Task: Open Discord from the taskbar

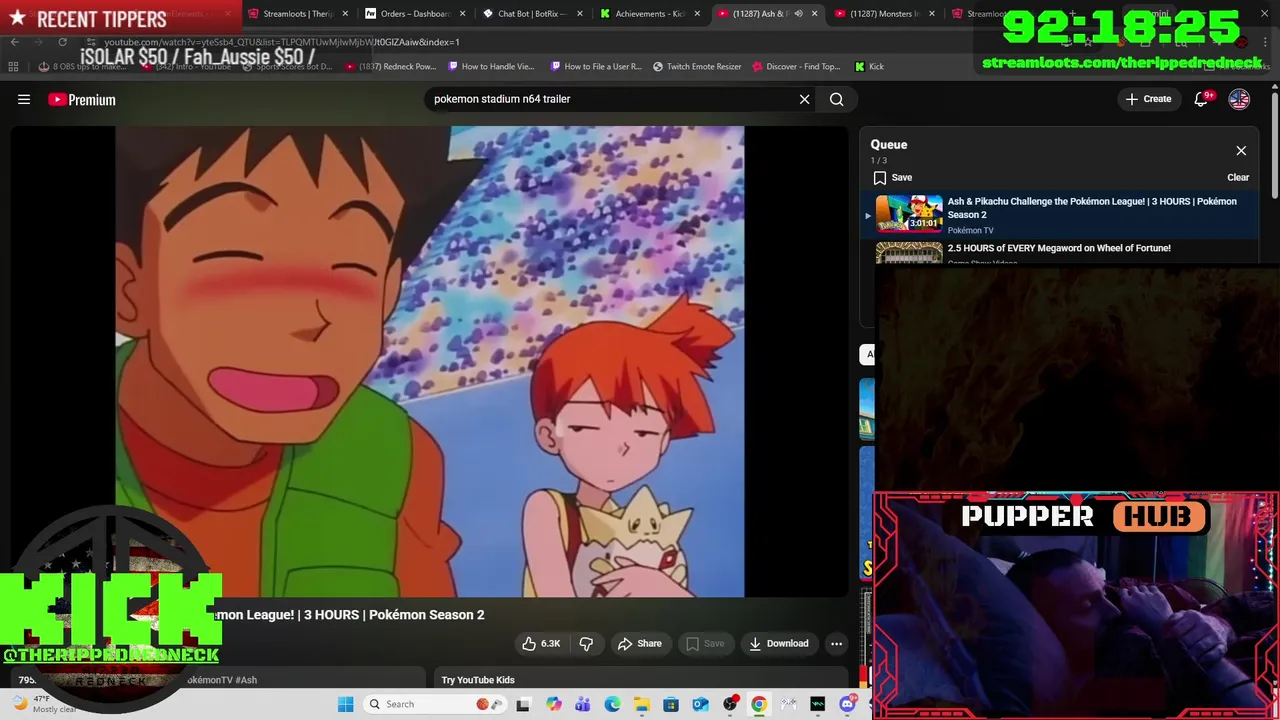Action: point(848,704)
